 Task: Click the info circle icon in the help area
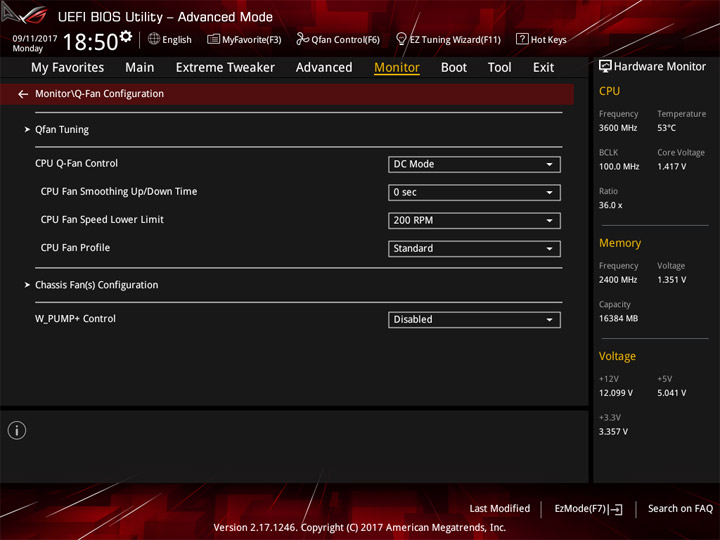[x=17, y=430]
